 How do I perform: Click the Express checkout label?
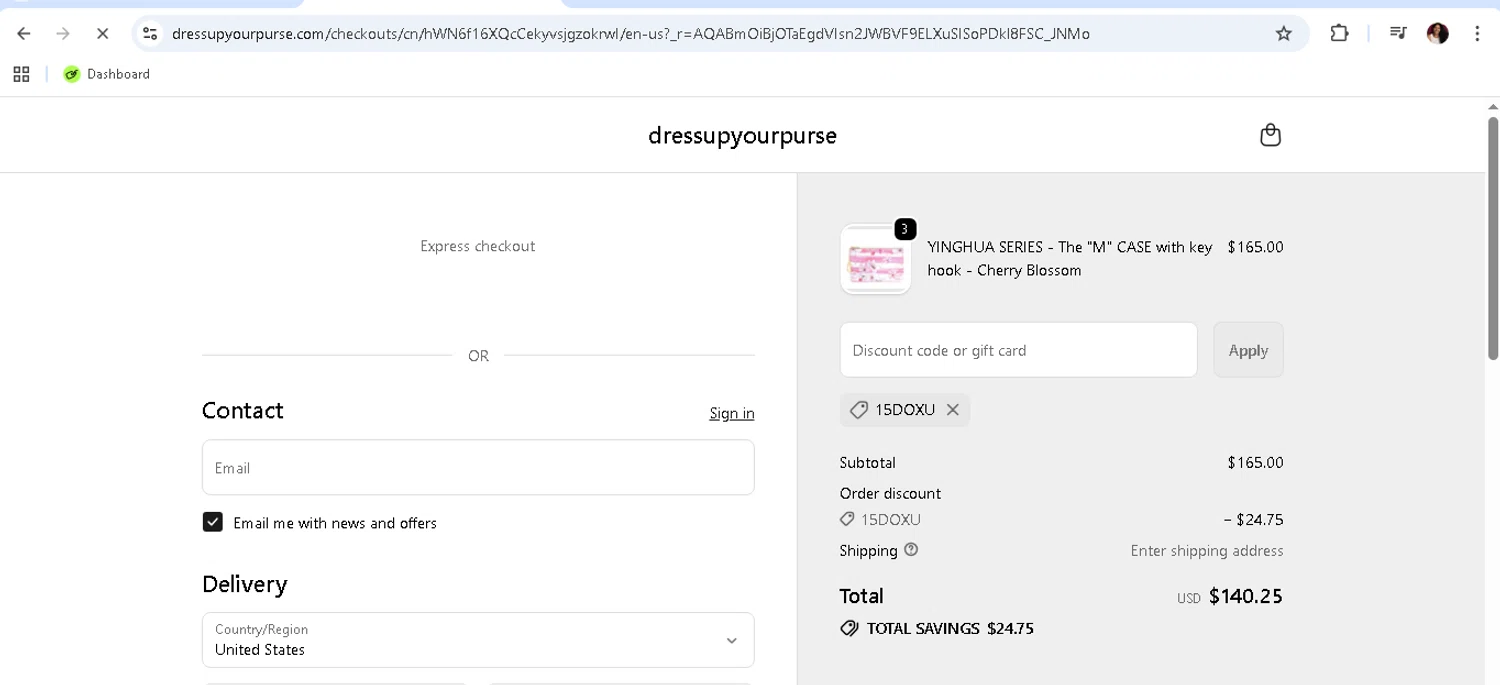478,246
